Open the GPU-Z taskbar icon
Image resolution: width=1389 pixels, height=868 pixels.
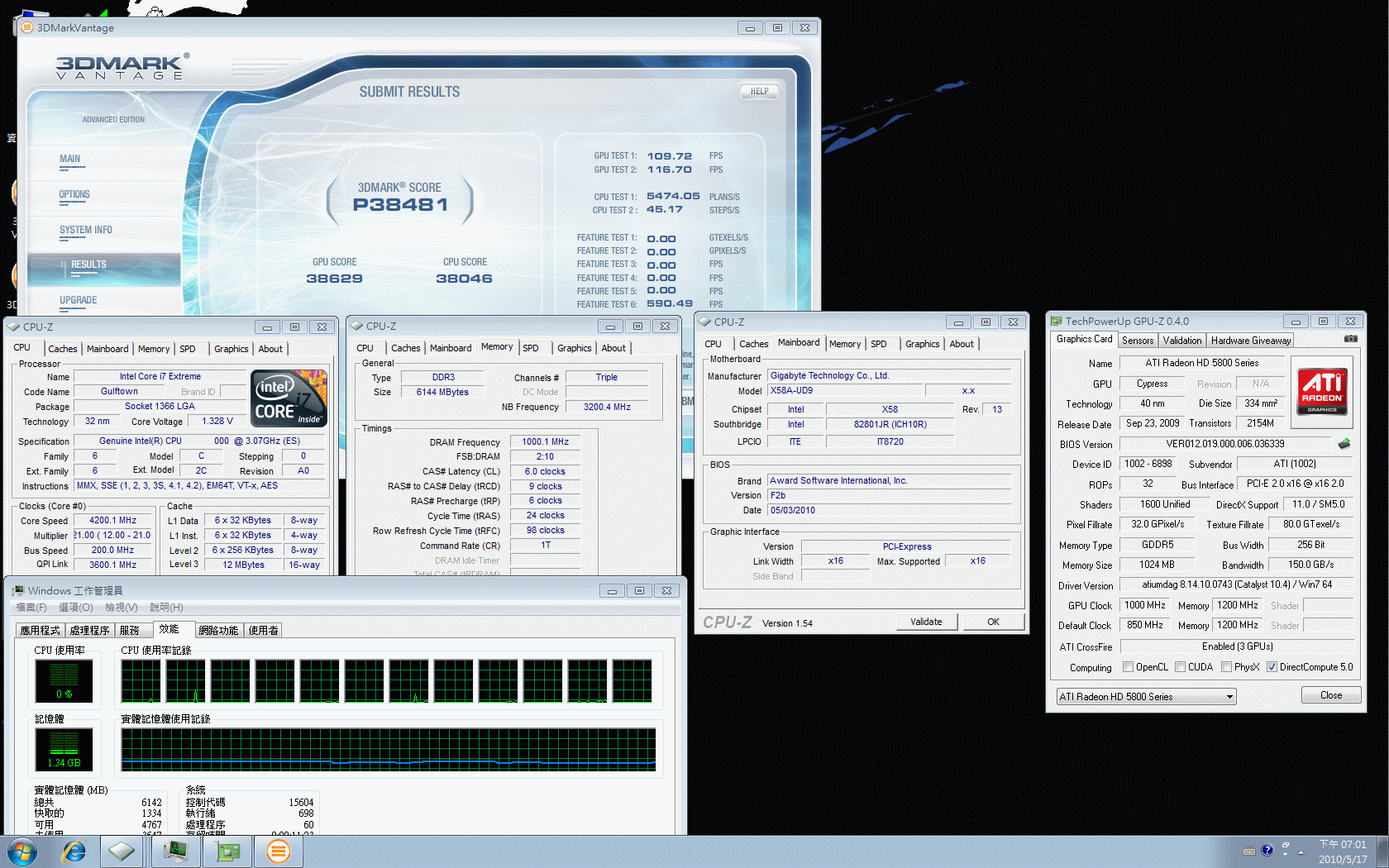227,851
